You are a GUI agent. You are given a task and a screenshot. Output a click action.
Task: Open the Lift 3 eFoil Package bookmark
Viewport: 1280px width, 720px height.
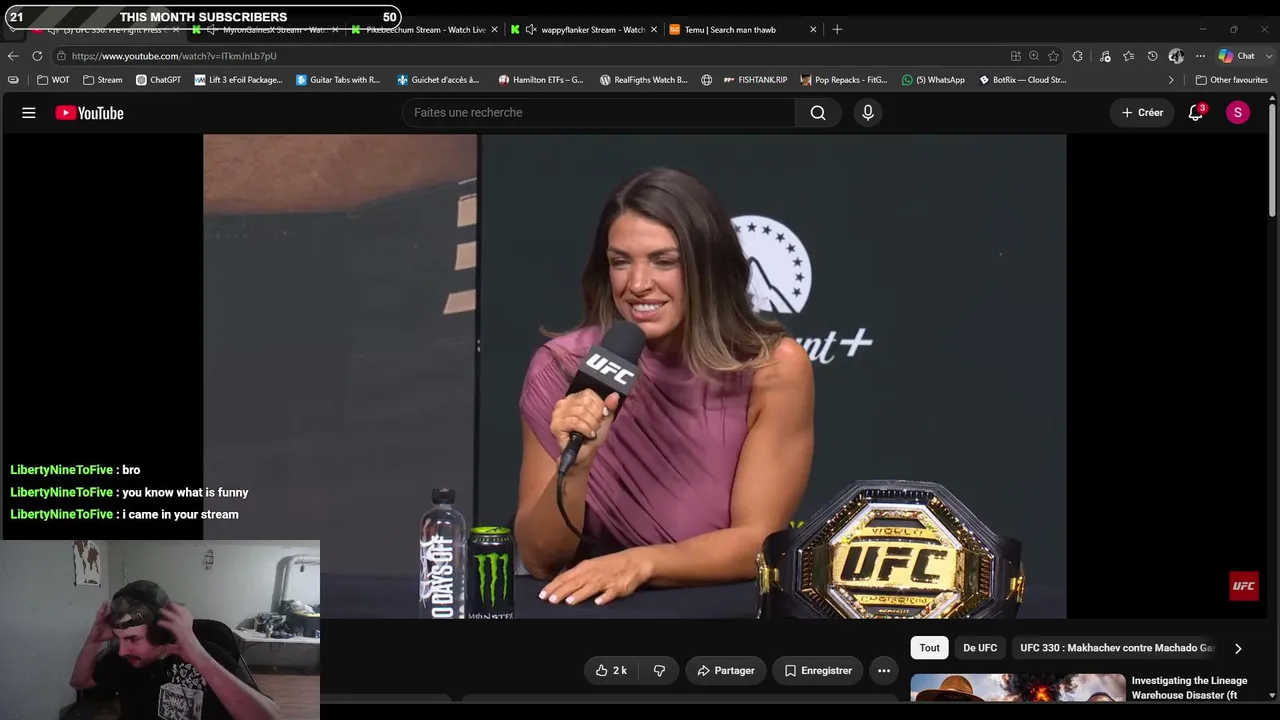coord(238,80)
